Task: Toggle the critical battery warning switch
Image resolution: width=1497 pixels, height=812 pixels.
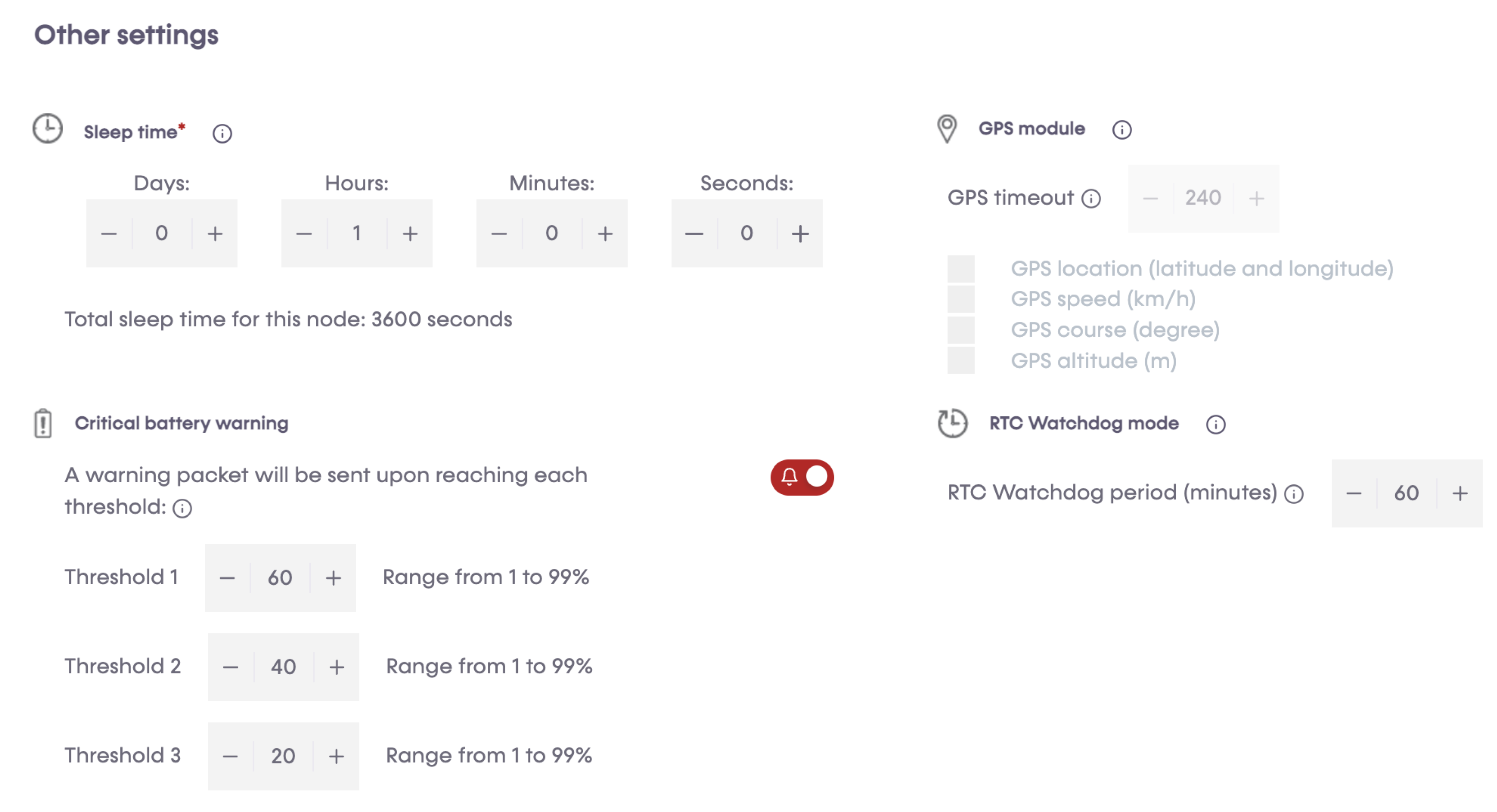Action: pyautogui.click(x=802, y=477)
